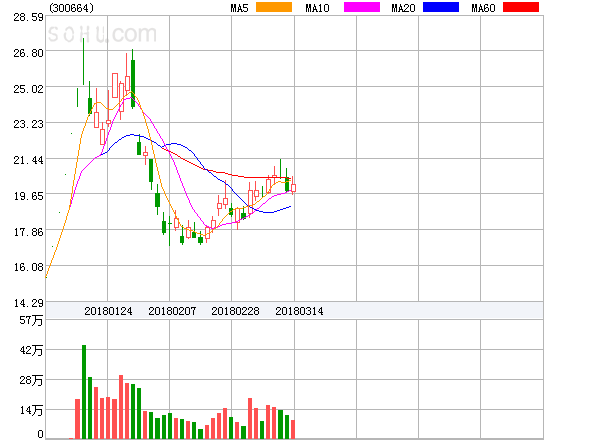Click the 57万 volume axis label
The width and height of the screenshot is (600, 440).
[31, 320]
